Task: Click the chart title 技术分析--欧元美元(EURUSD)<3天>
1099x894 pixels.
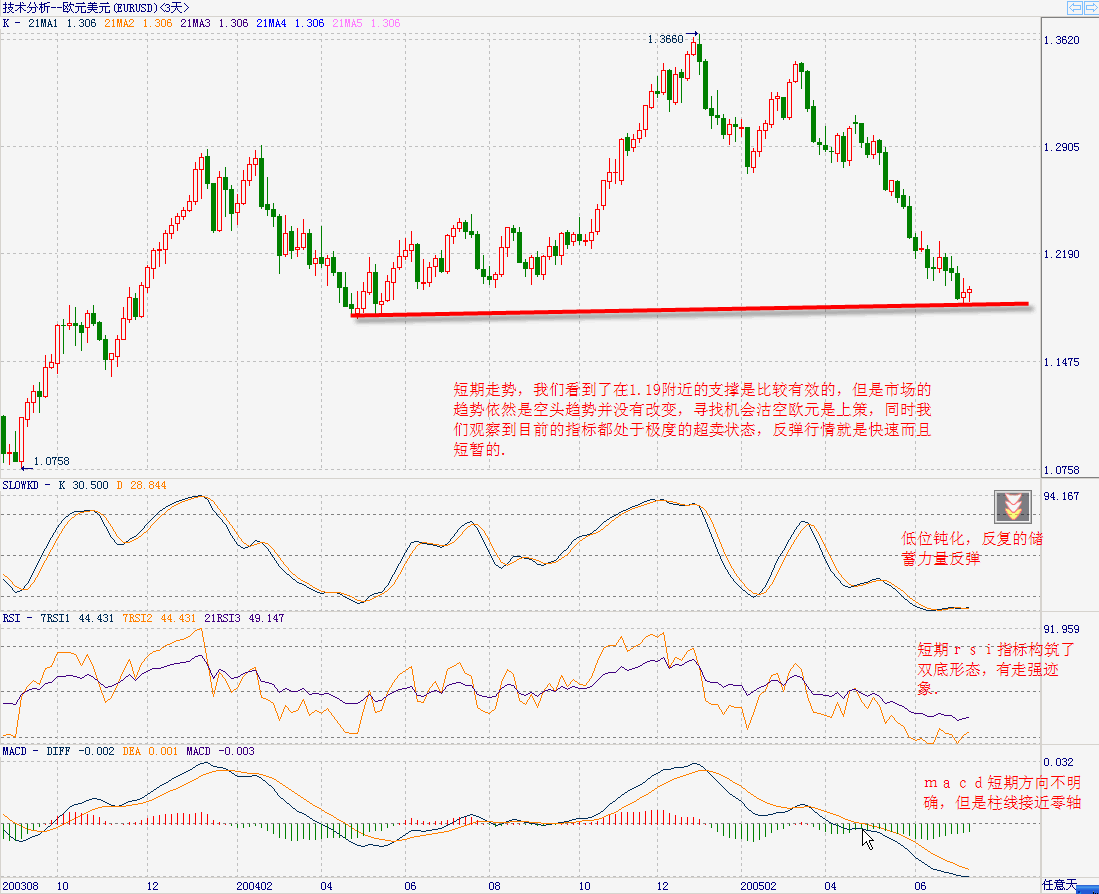Action: coord(96,8)
